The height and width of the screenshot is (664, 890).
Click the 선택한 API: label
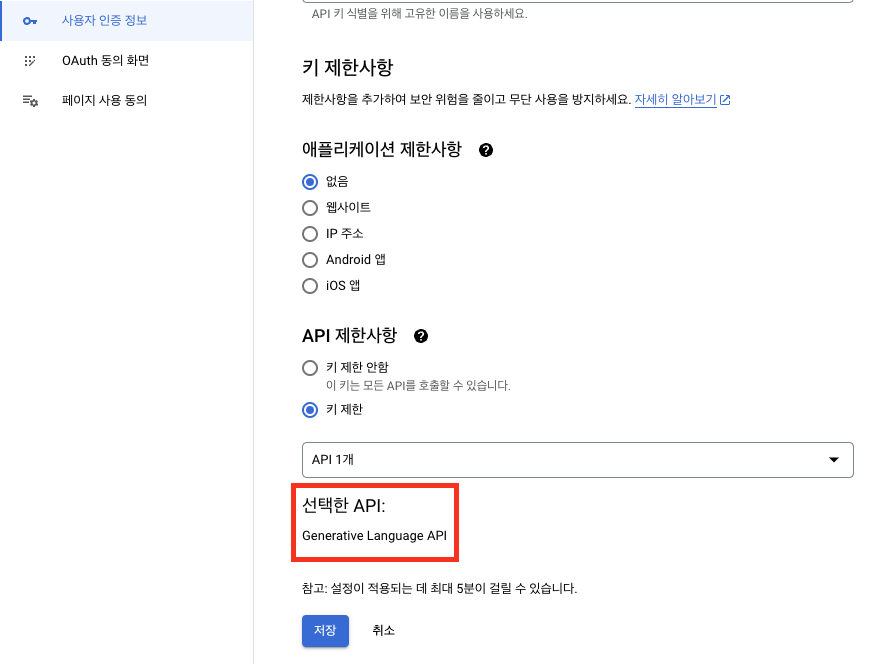pos(343,505)
